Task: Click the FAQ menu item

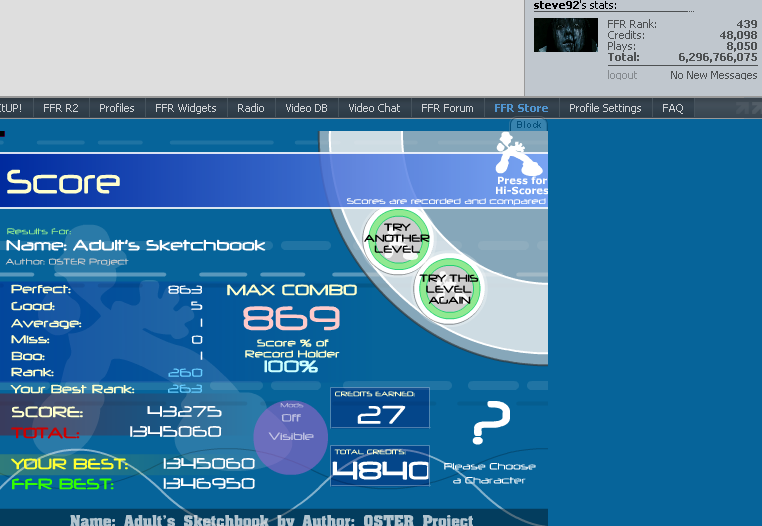Action: 672,108
